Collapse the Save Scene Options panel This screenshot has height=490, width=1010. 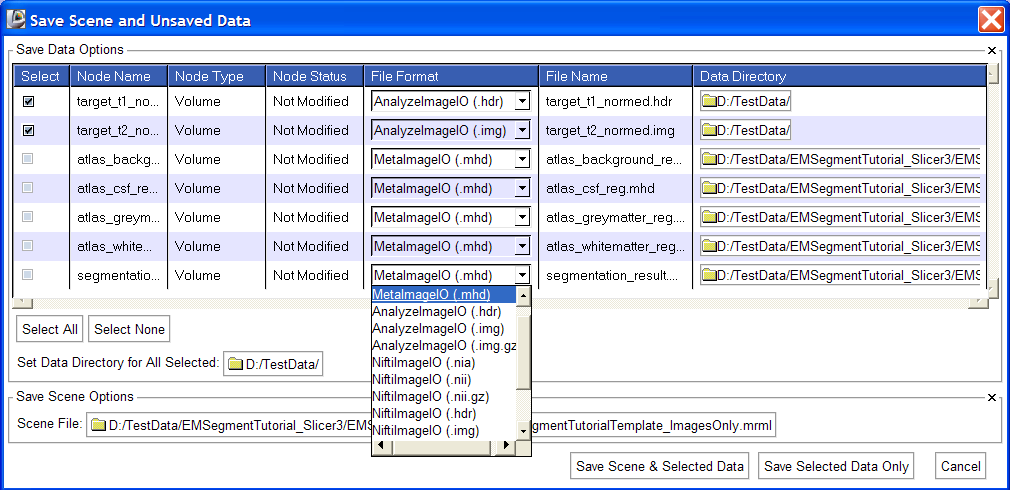tap(992, 397)
